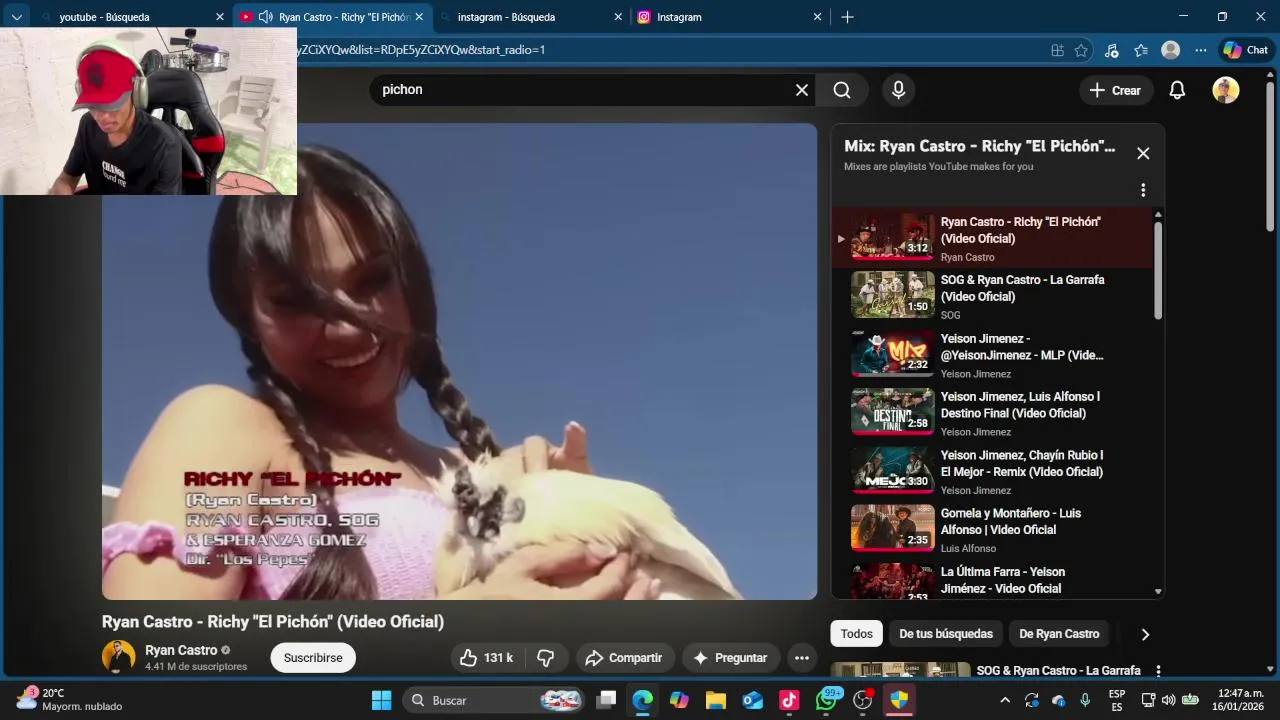Click the mix playlist scrollbar
1280x720 pixels.
(x=1158, y=270)
